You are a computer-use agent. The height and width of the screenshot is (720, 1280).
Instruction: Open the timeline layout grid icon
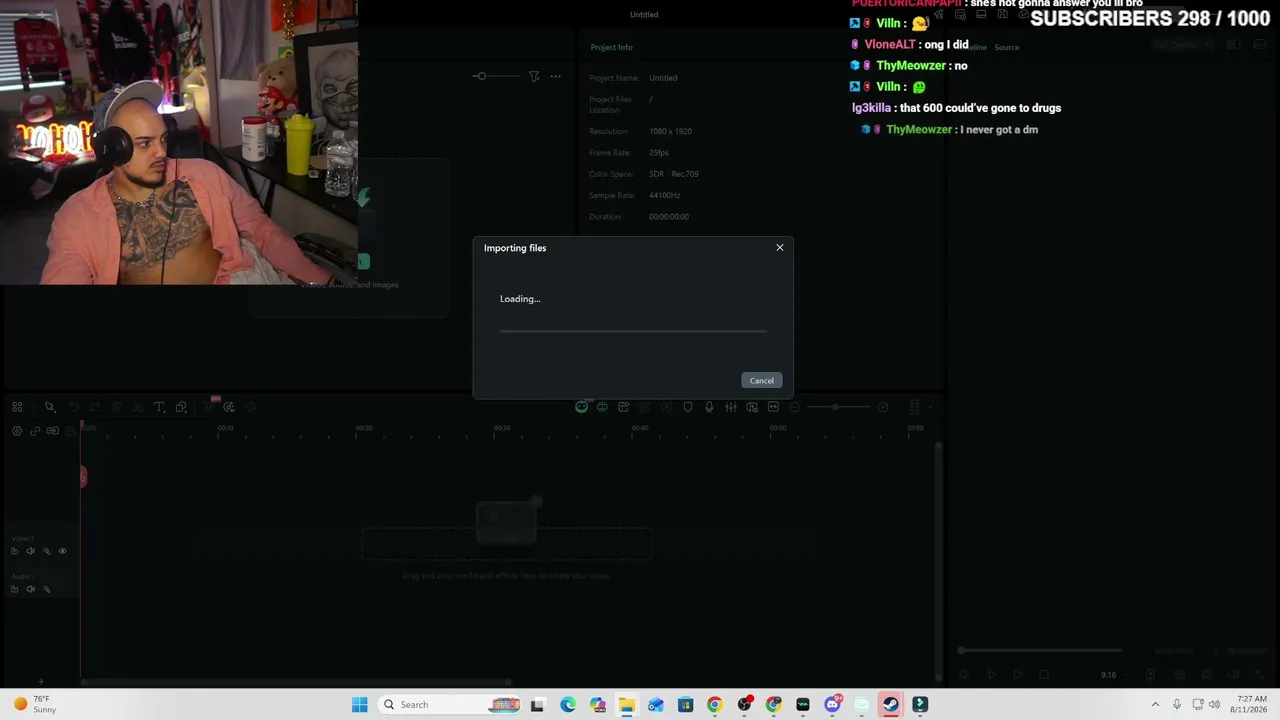tap(17, 407)
